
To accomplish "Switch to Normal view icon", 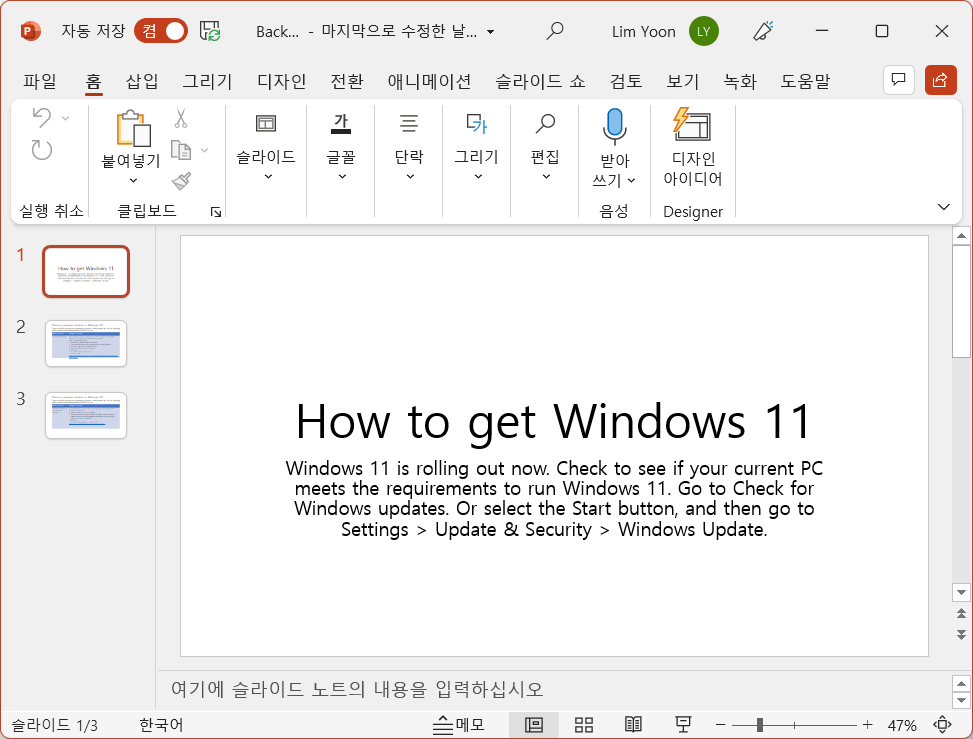I will point(534,725).
